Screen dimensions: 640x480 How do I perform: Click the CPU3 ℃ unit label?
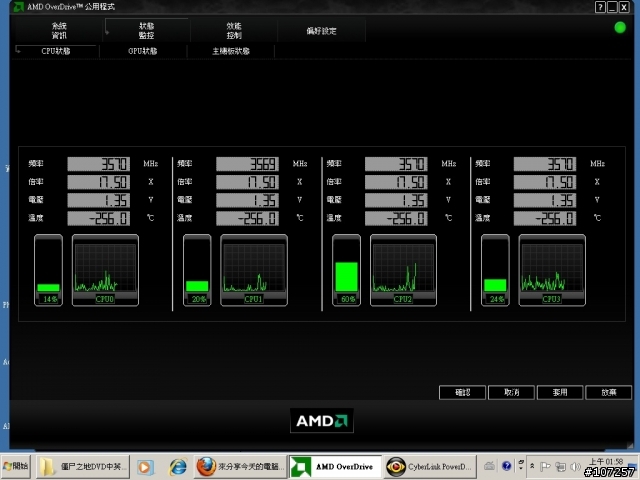597,218
